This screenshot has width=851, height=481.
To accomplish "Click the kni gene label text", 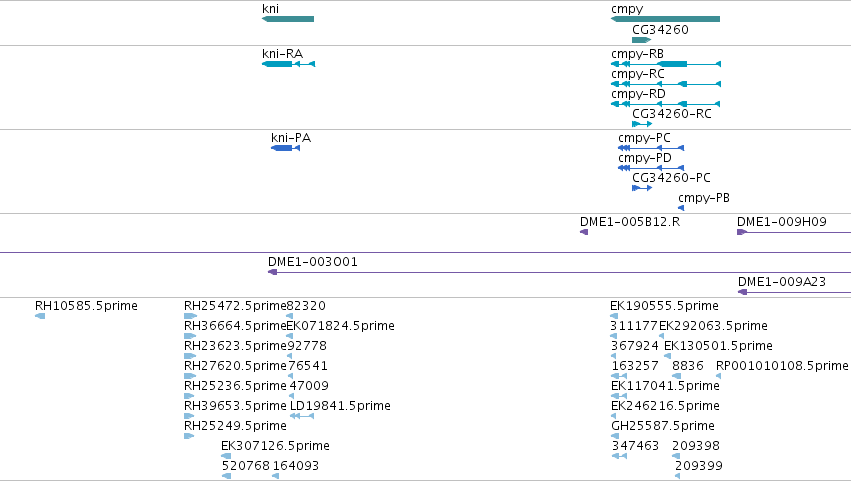I will 270,8.
